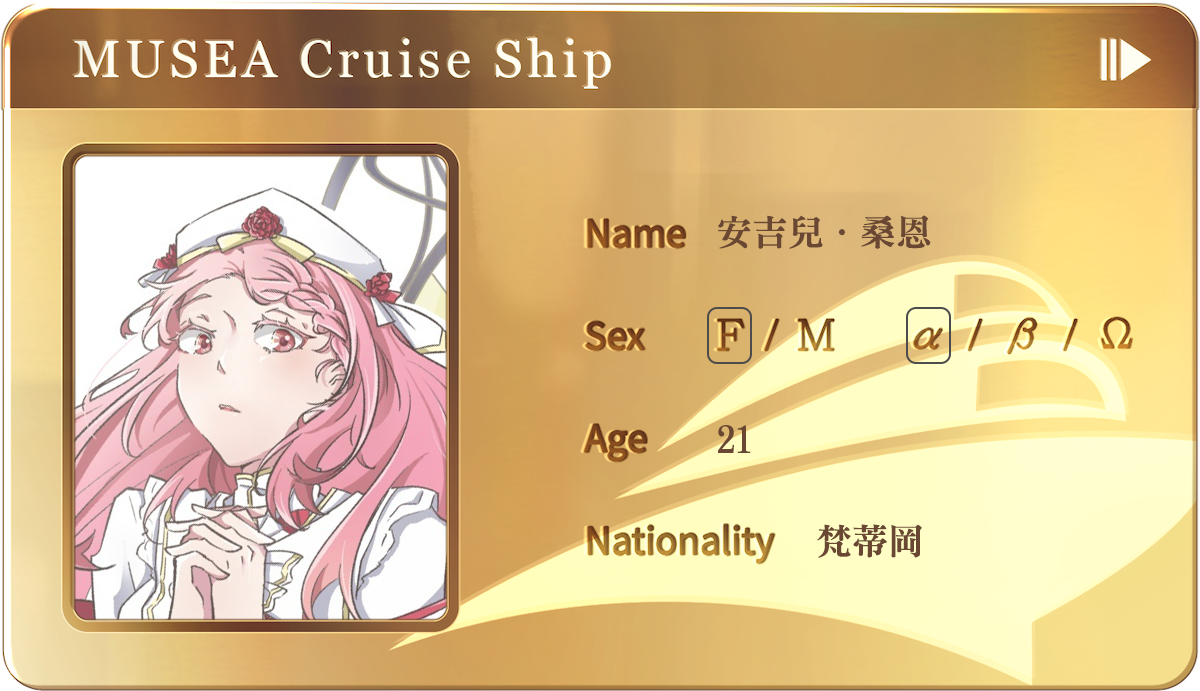This screenshot has height=691, width=1200.
Task: Select the F sex option
Action: [x=729, y=336]
